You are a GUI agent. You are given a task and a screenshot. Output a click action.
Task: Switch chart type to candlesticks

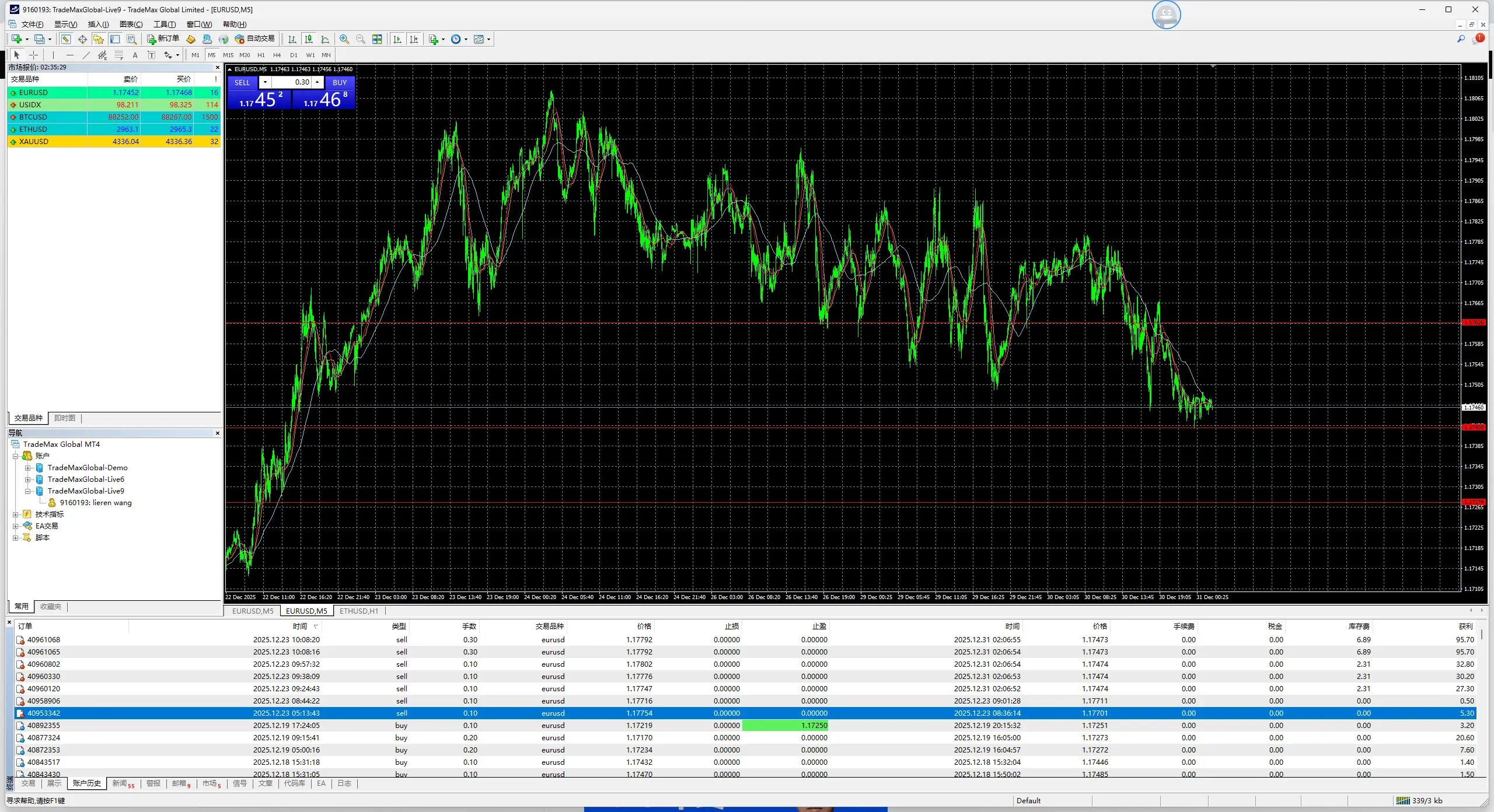[x=309, y=39]
